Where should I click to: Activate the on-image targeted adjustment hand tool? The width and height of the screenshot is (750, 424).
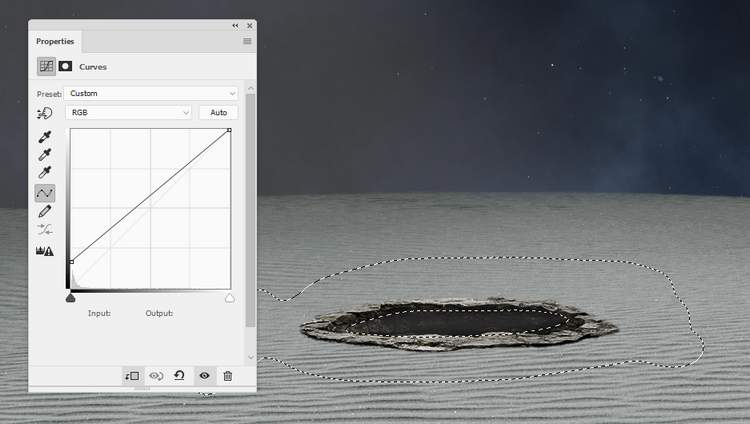point(45,113)
